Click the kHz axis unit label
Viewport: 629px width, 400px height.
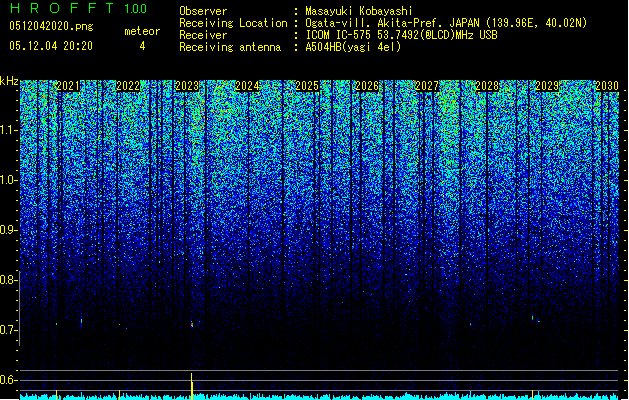9,81
